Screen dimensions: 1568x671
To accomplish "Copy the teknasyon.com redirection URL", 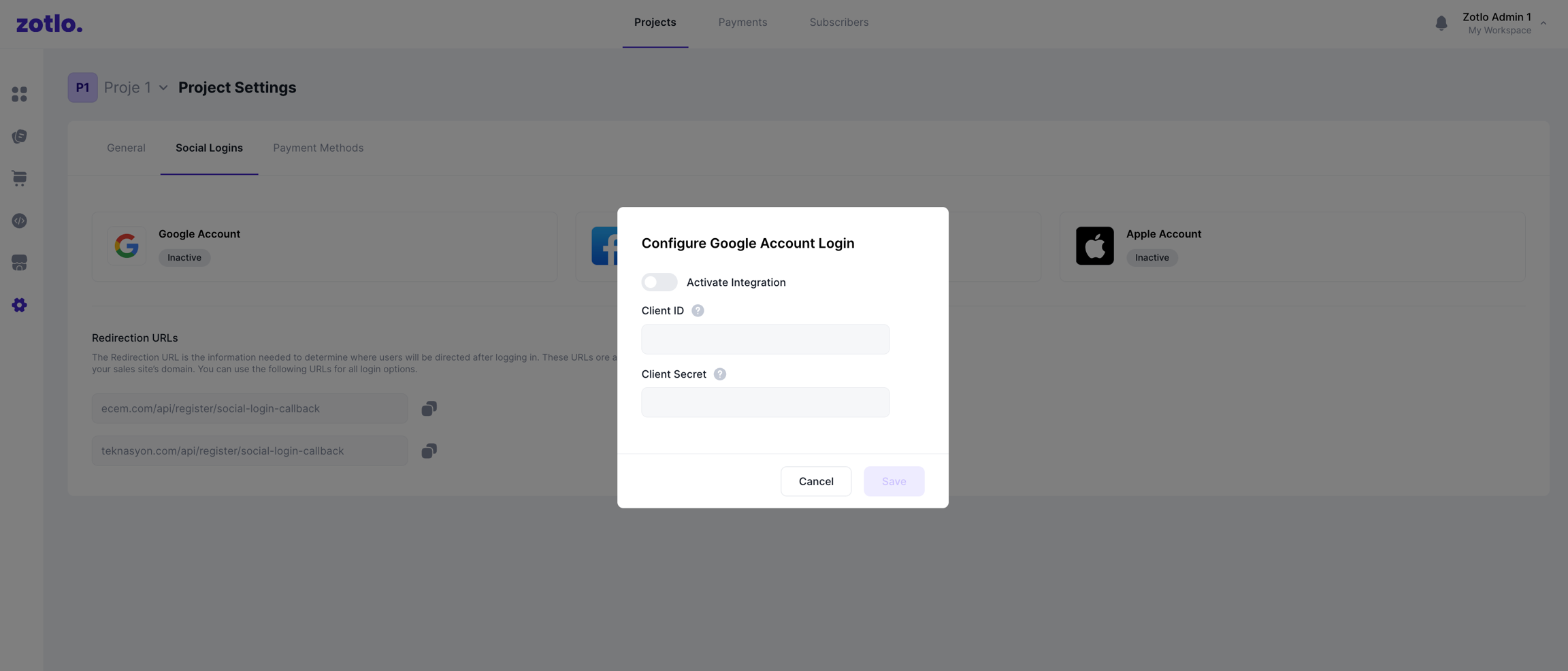I will [429, 451].
